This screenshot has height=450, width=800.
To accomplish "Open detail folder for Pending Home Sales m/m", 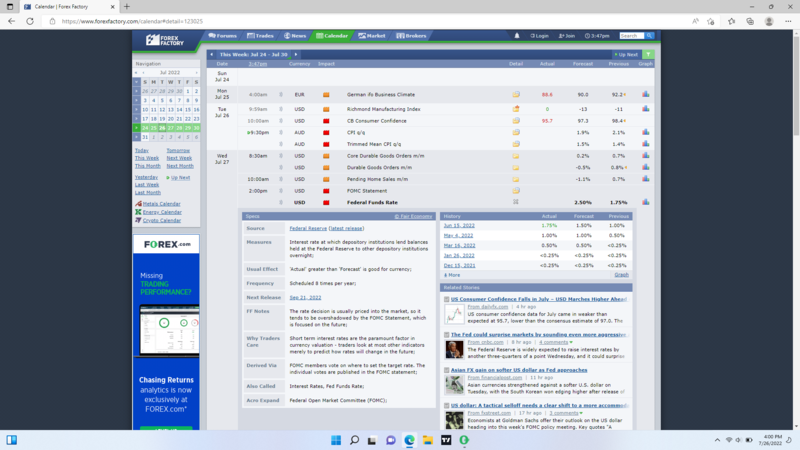I will pos(516,179).
